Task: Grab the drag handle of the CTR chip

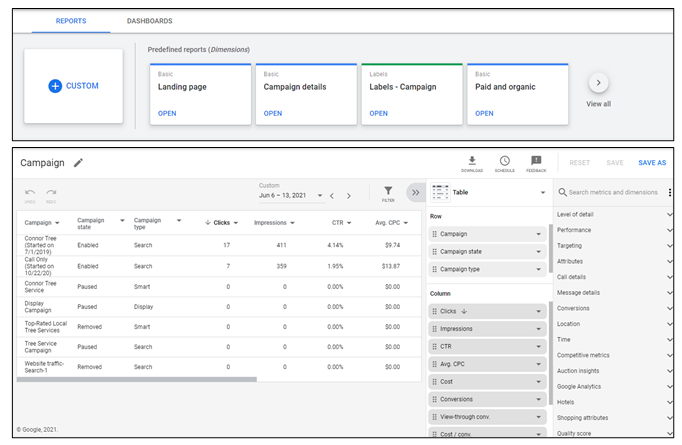Action: 434,347
